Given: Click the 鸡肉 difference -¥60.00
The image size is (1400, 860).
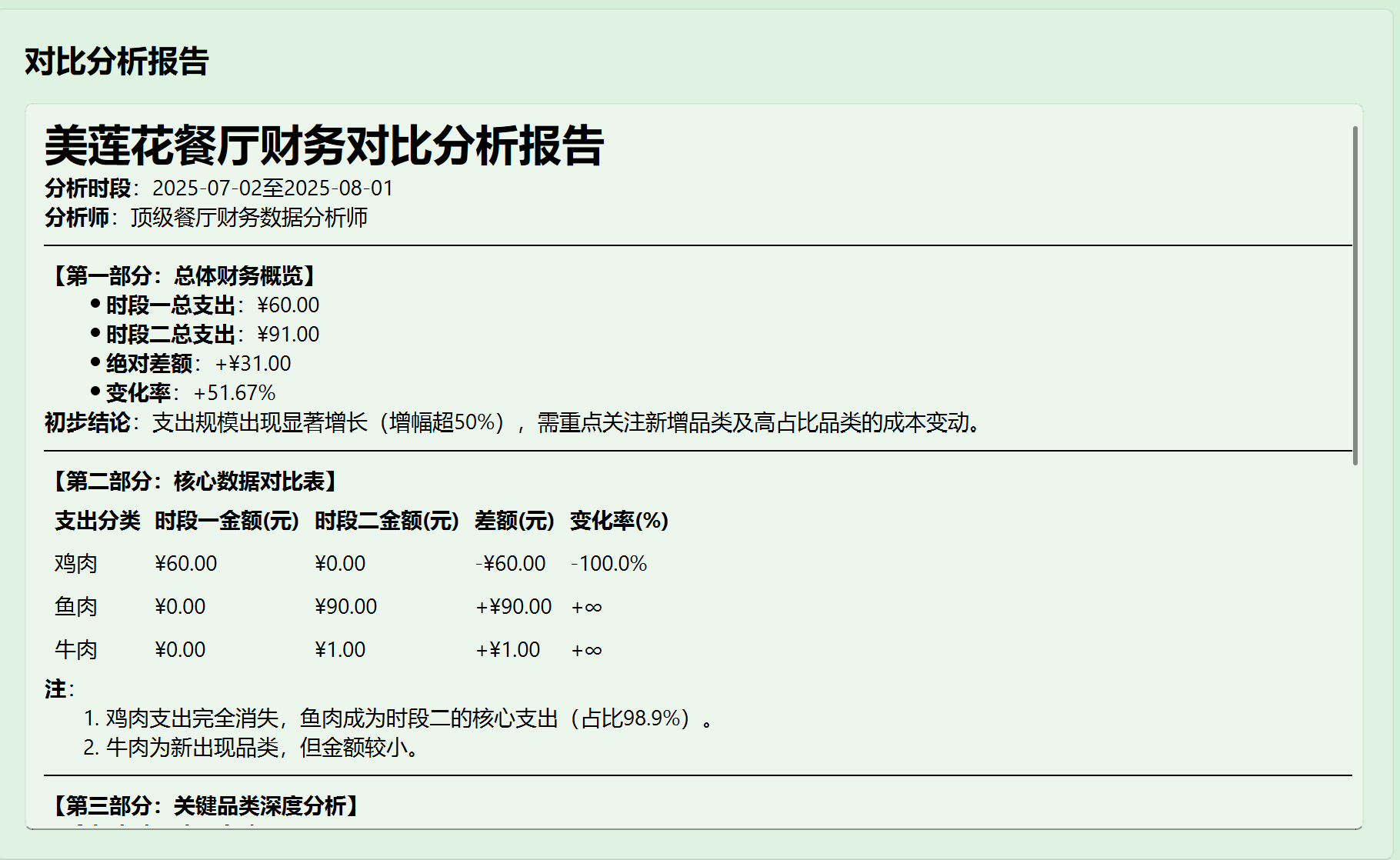Looking at the screenshot, I should [x=511, y=564].
